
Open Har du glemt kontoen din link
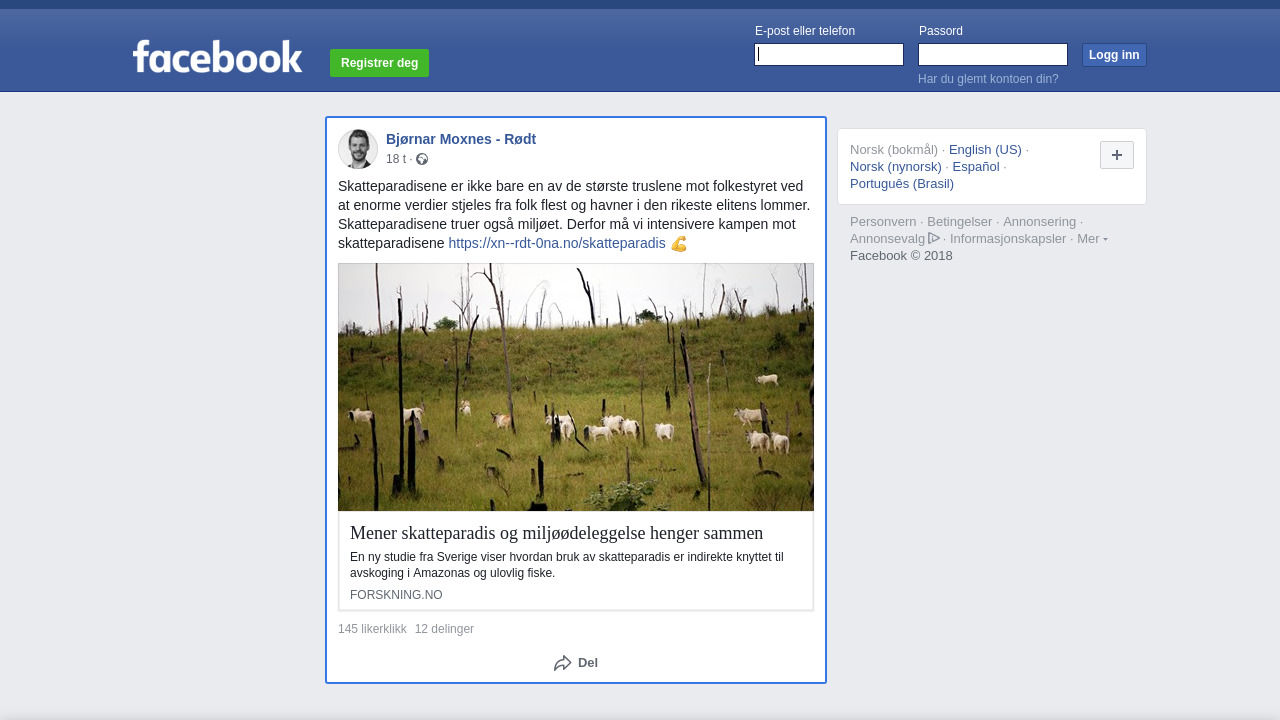988,79
